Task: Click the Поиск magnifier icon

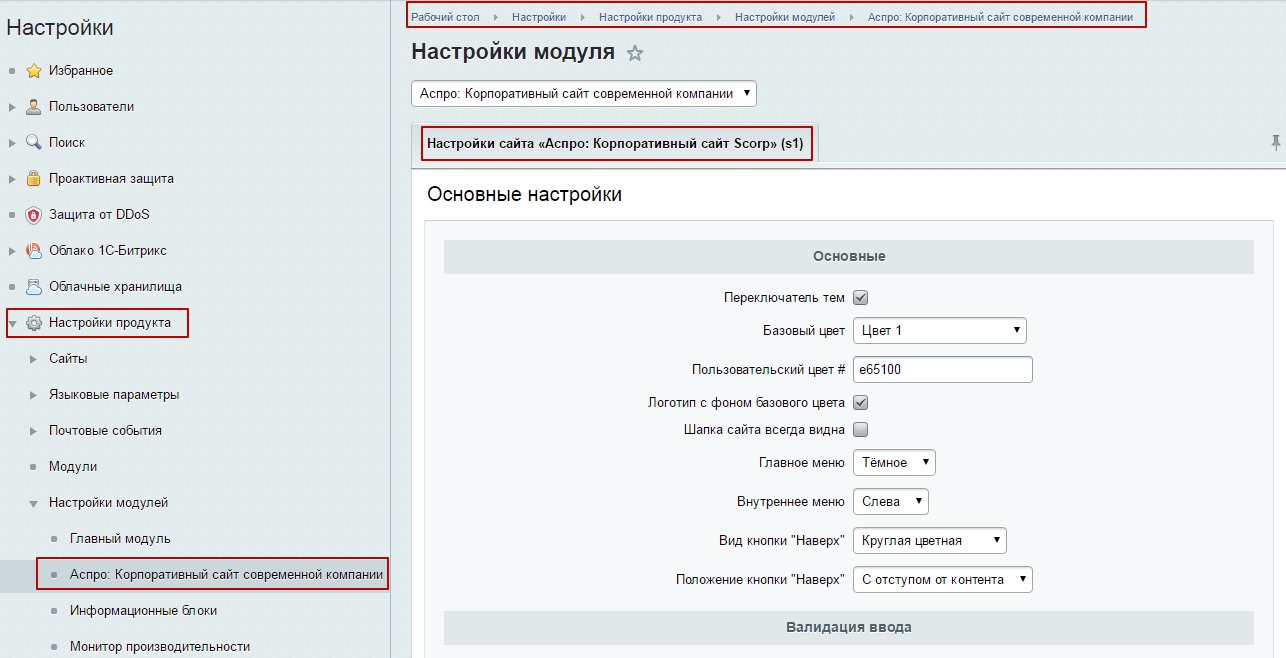Action: 33,143
